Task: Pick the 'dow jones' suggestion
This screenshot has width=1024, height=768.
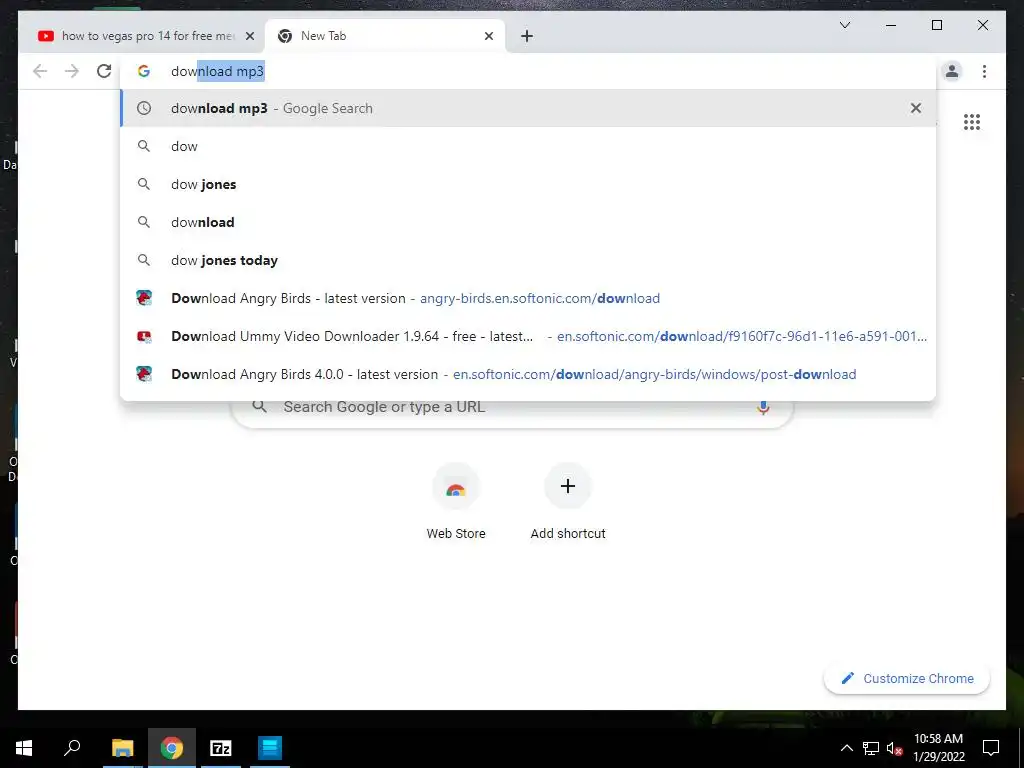Action: [528, 184]
